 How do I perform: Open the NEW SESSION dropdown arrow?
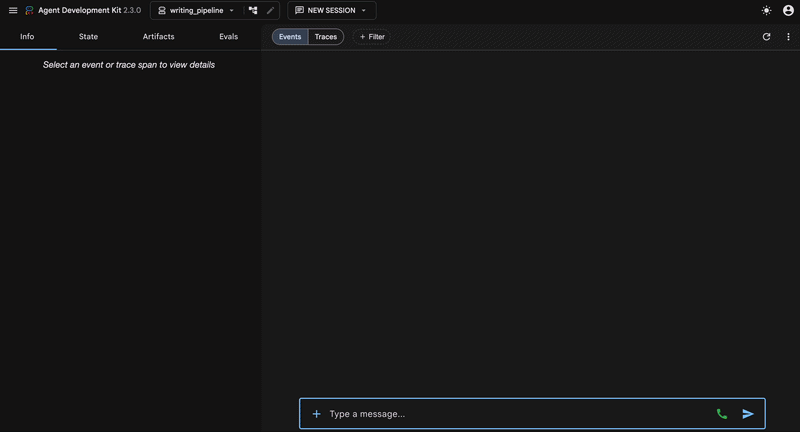coord(364,11)
